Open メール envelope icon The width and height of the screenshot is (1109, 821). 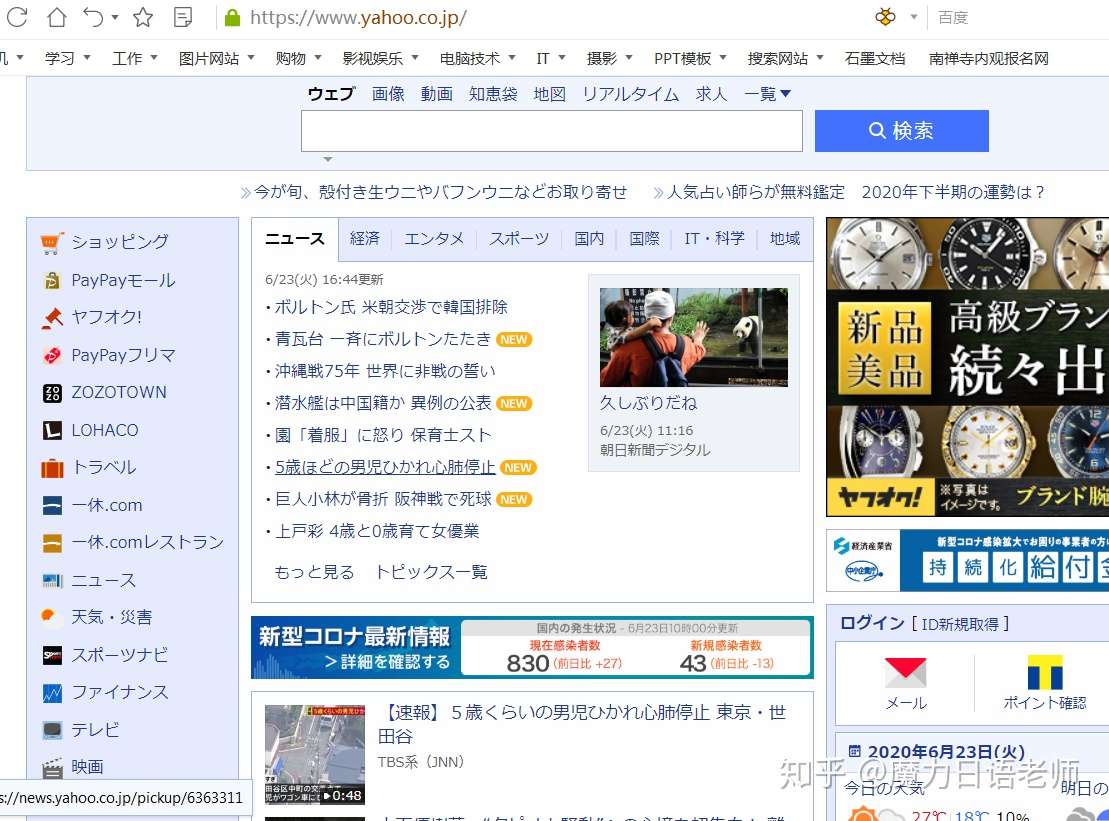906,672
